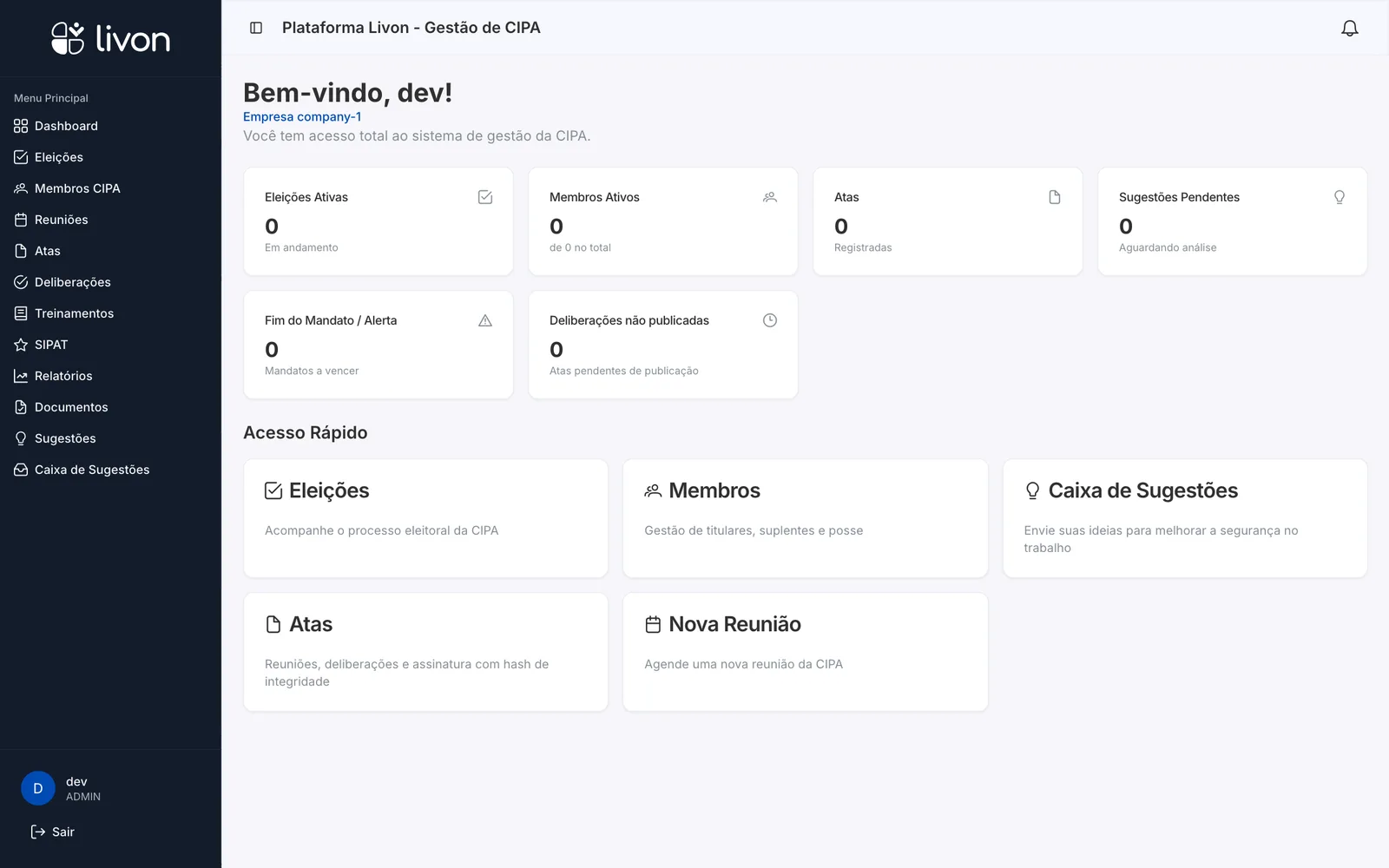The height and width of the screenshot is (868, 1389).
Task: Click the 'Em andamento' text
Action: pyautogui.click(x=301, y=247)
